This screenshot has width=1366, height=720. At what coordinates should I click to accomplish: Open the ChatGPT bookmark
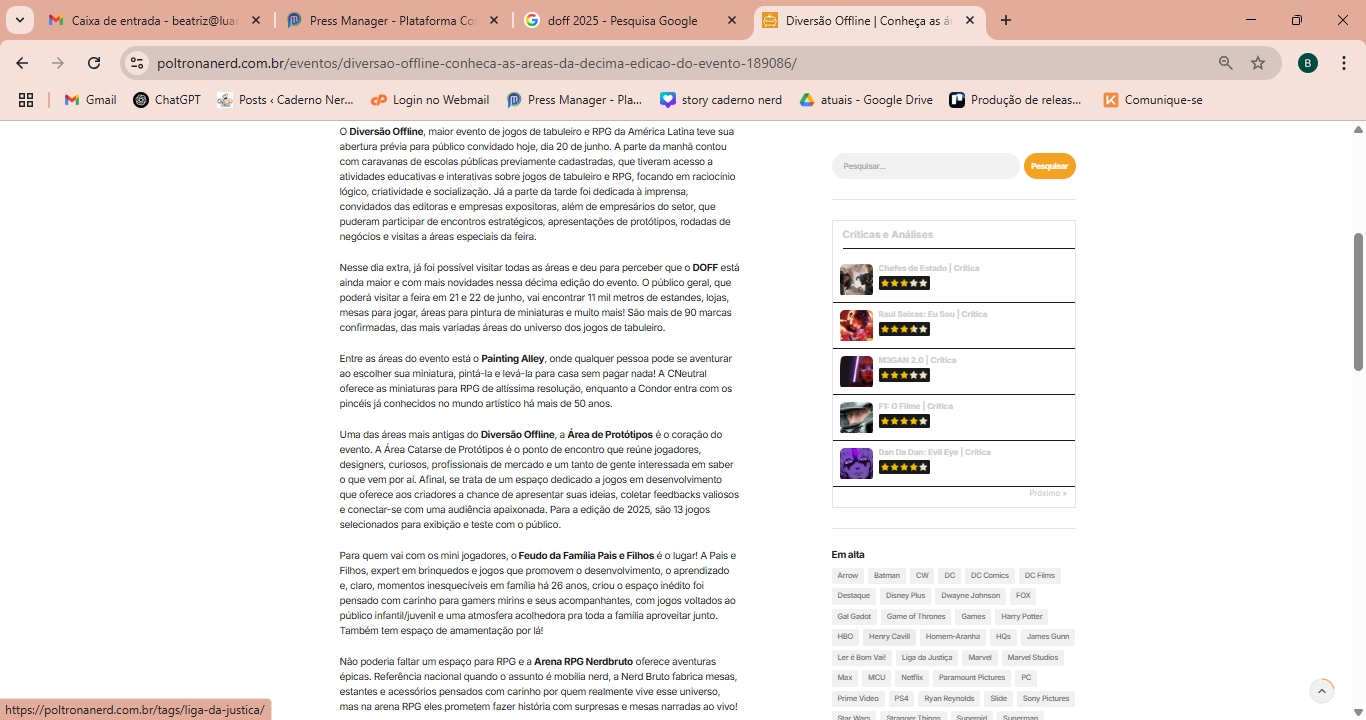[x=167, y=100]
